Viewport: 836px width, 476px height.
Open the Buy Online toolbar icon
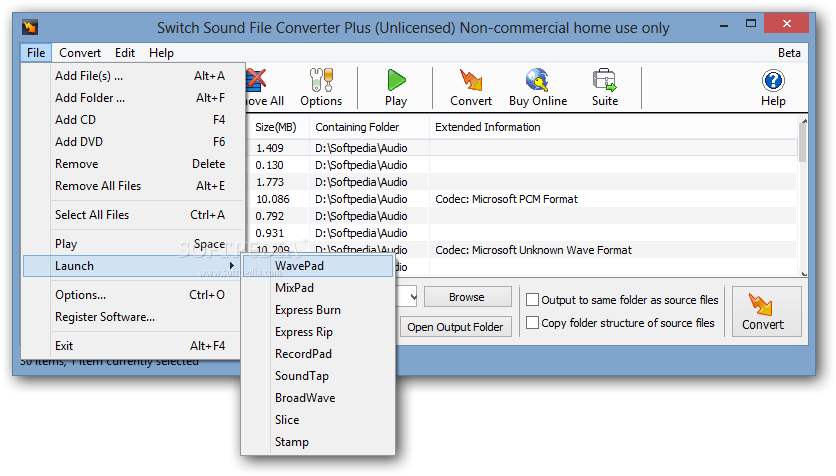[x=537, y=80]
